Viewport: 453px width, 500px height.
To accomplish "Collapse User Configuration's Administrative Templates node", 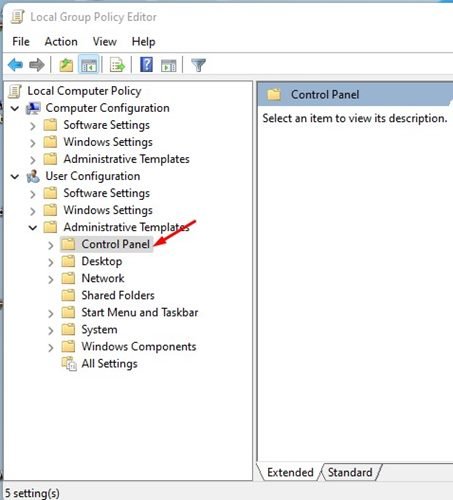I will (33, 228).
